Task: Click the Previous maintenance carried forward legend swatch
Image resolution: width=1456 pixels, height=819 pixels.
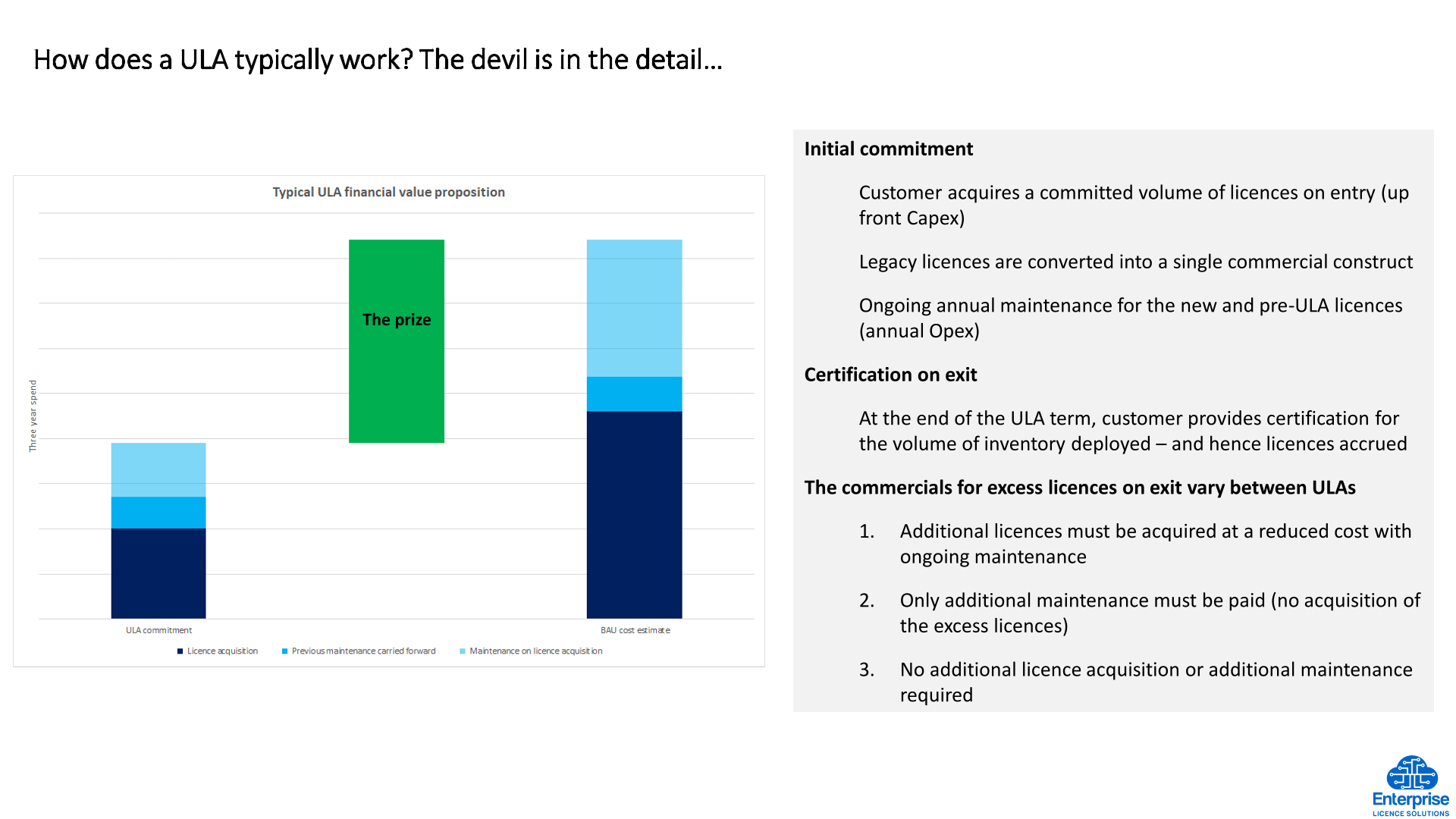Action: (x=284, y=651)
